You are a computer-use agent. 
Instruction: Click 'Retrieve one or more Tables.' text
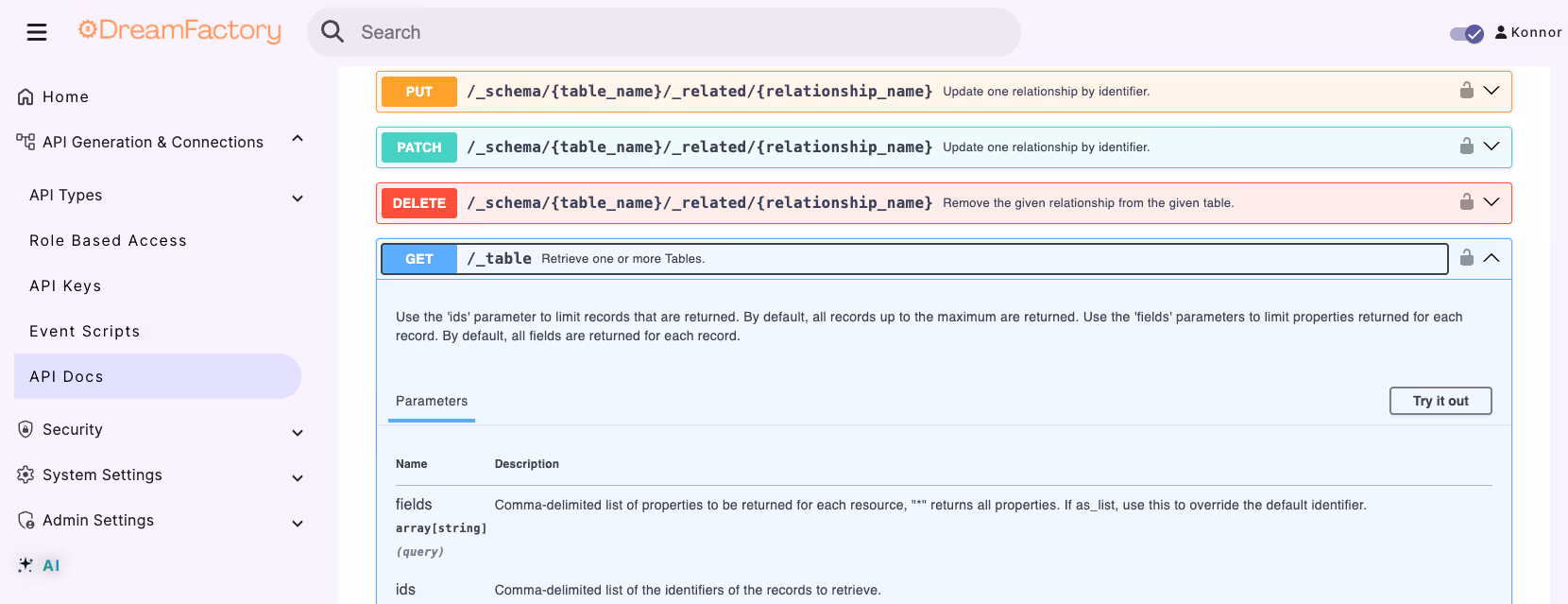tap(622, 259)
